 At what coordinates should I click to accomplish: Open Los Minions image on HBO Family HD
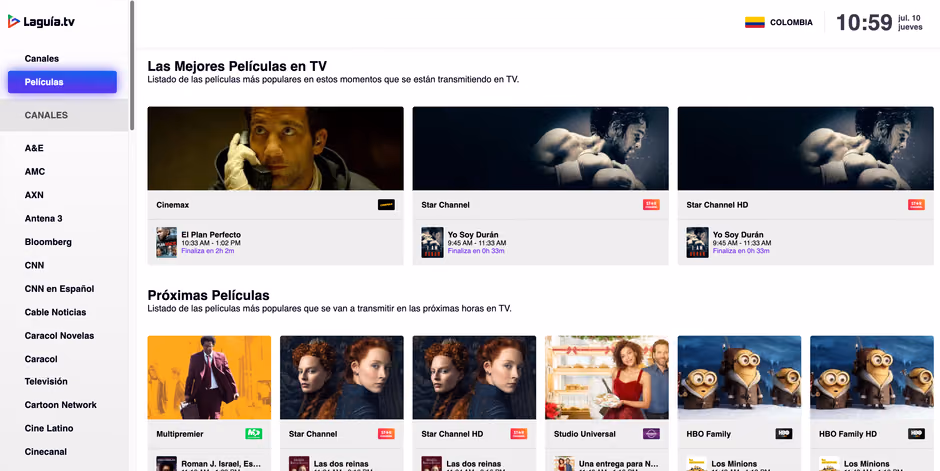point(872,378)
